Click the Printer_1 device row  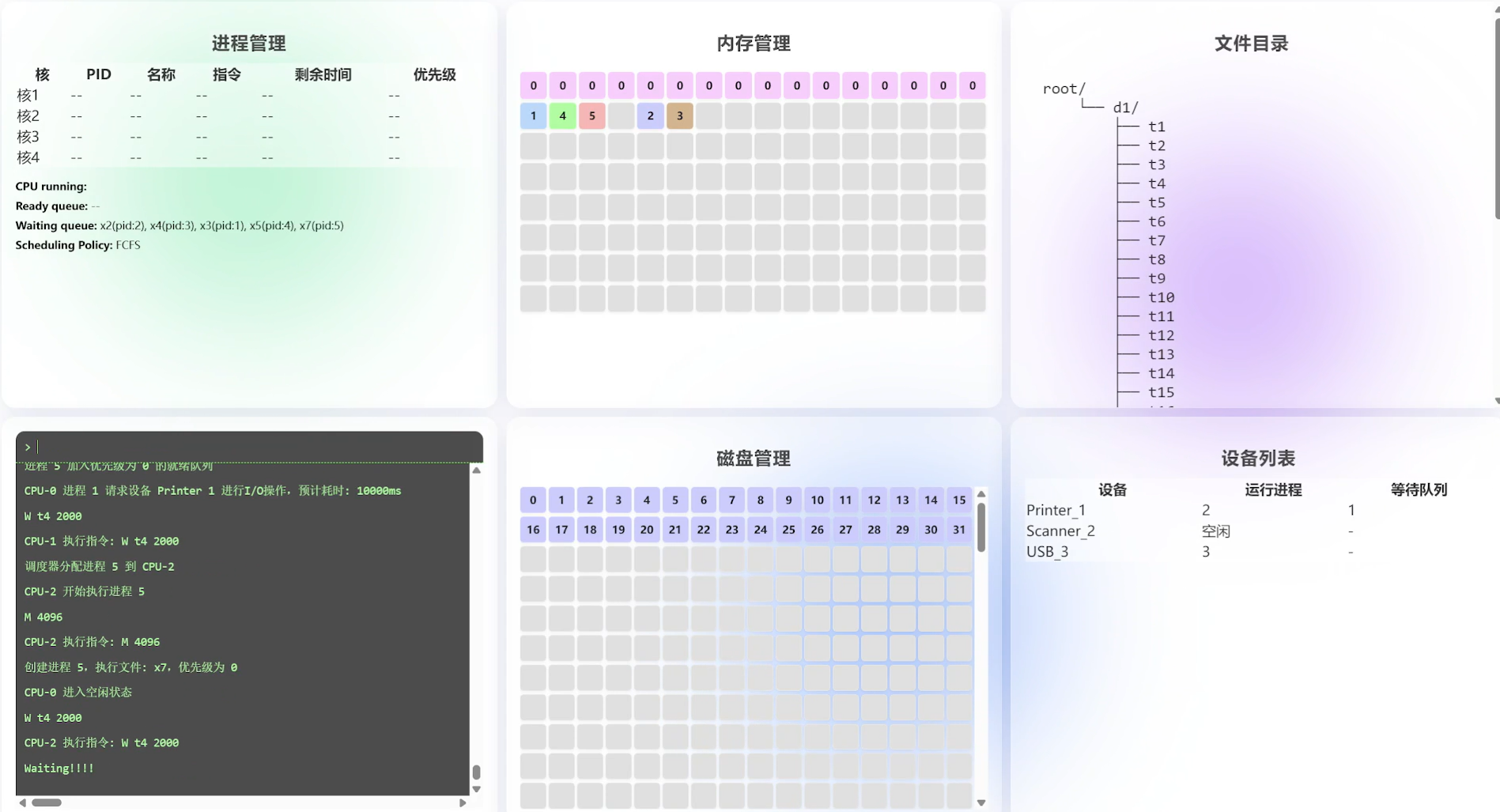[x=1056, y=510]
